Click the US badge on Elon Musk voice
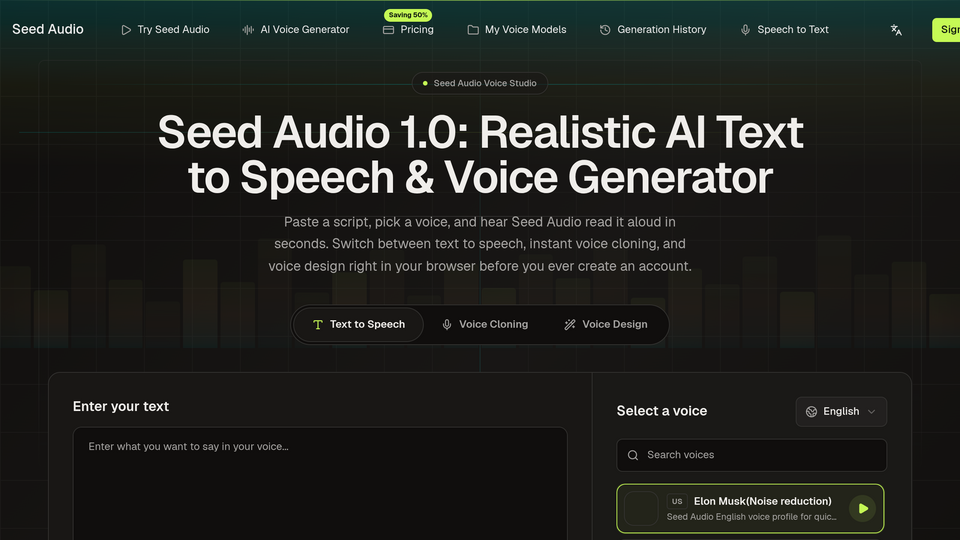This screenshot has width=960, height=540. point(677,501)
